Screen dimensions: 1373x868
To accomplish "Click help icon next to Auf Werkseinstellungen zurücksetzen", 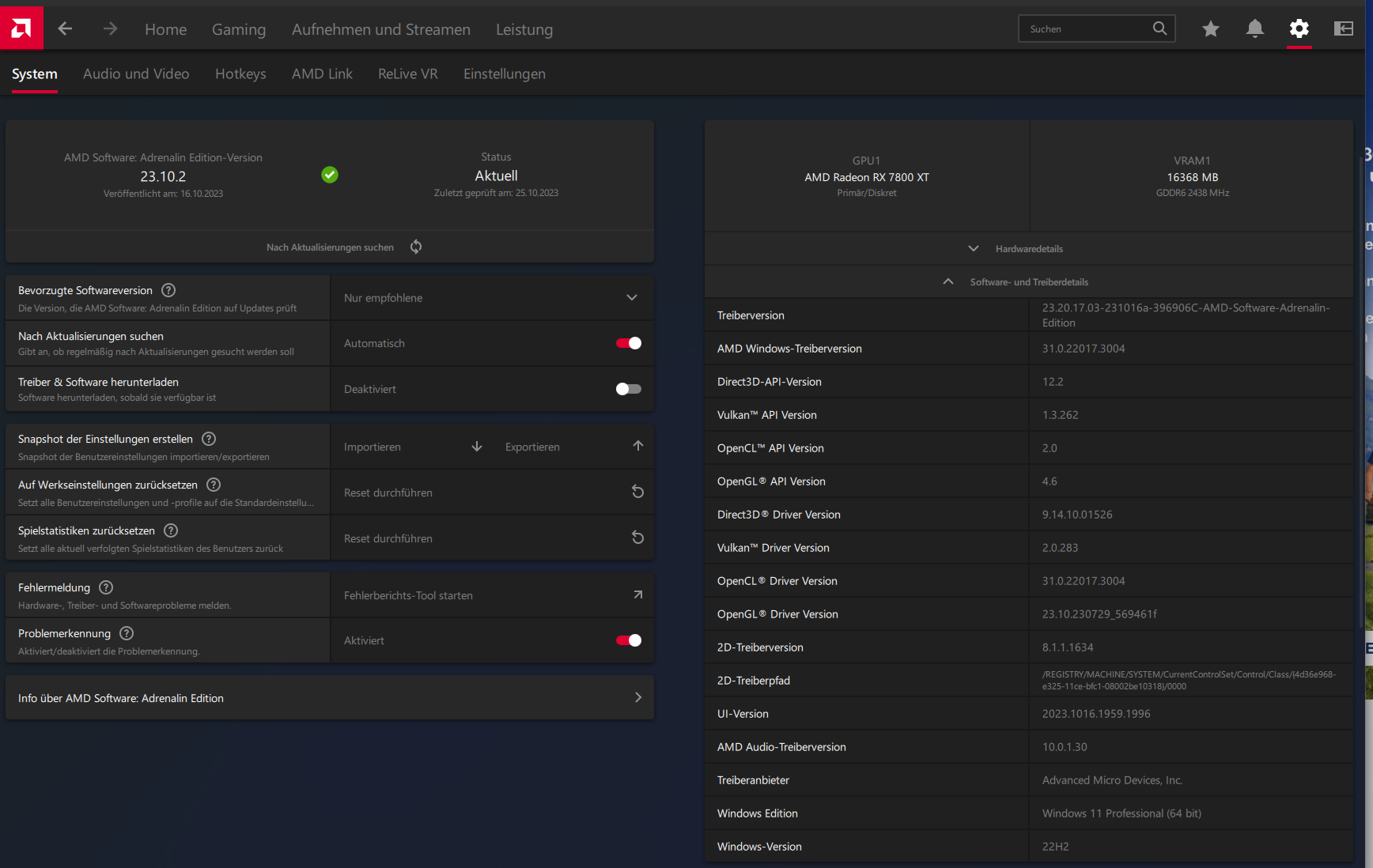I will [214, 485].
